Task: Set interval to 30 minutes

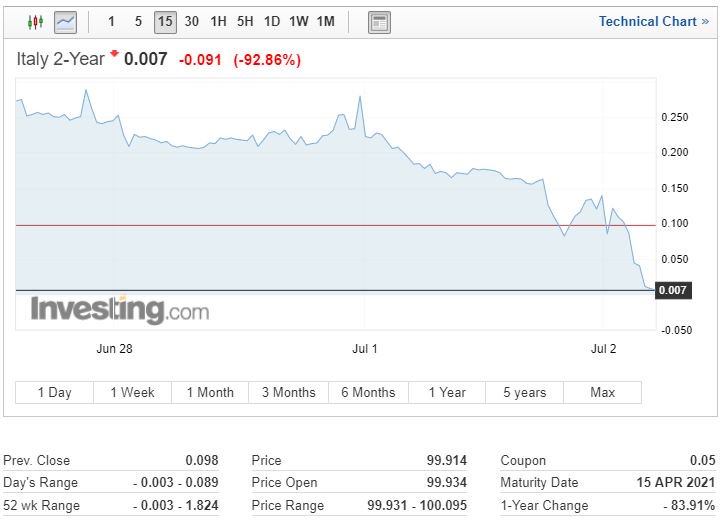Action: click(x=192, y=22)
